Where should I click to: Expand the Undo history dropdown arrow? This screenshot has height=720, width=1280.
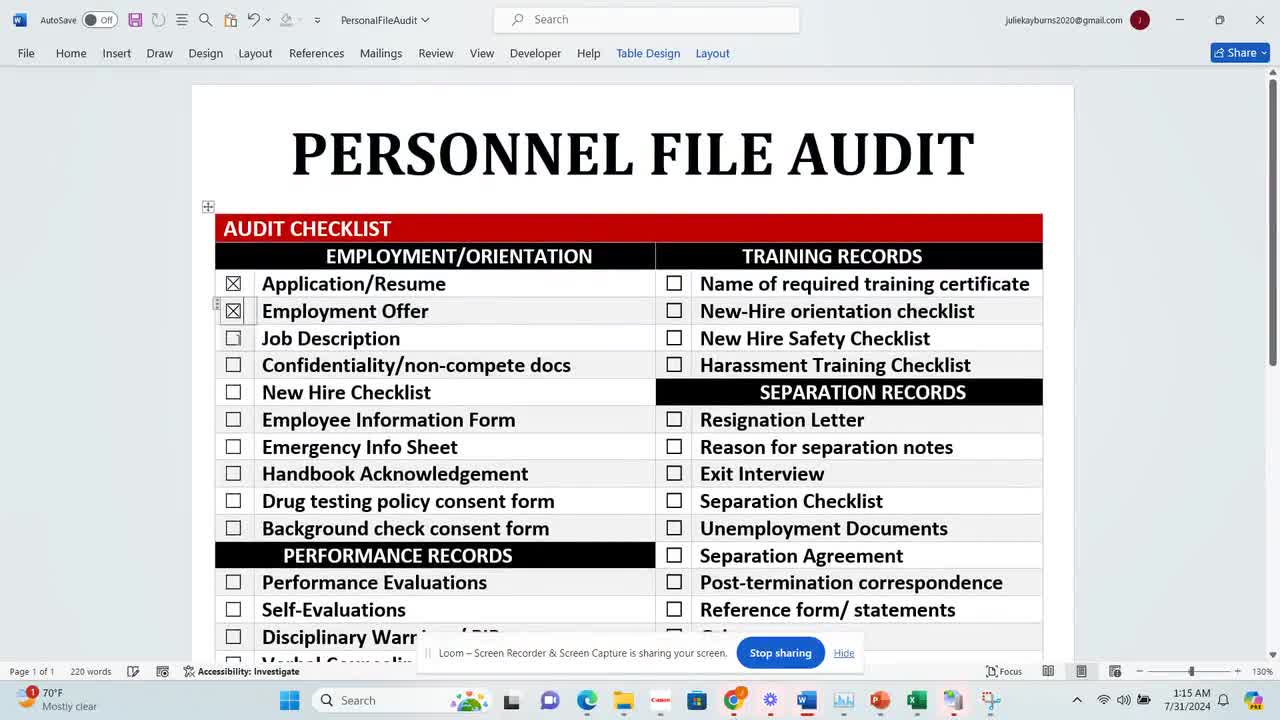coord(269,19)
